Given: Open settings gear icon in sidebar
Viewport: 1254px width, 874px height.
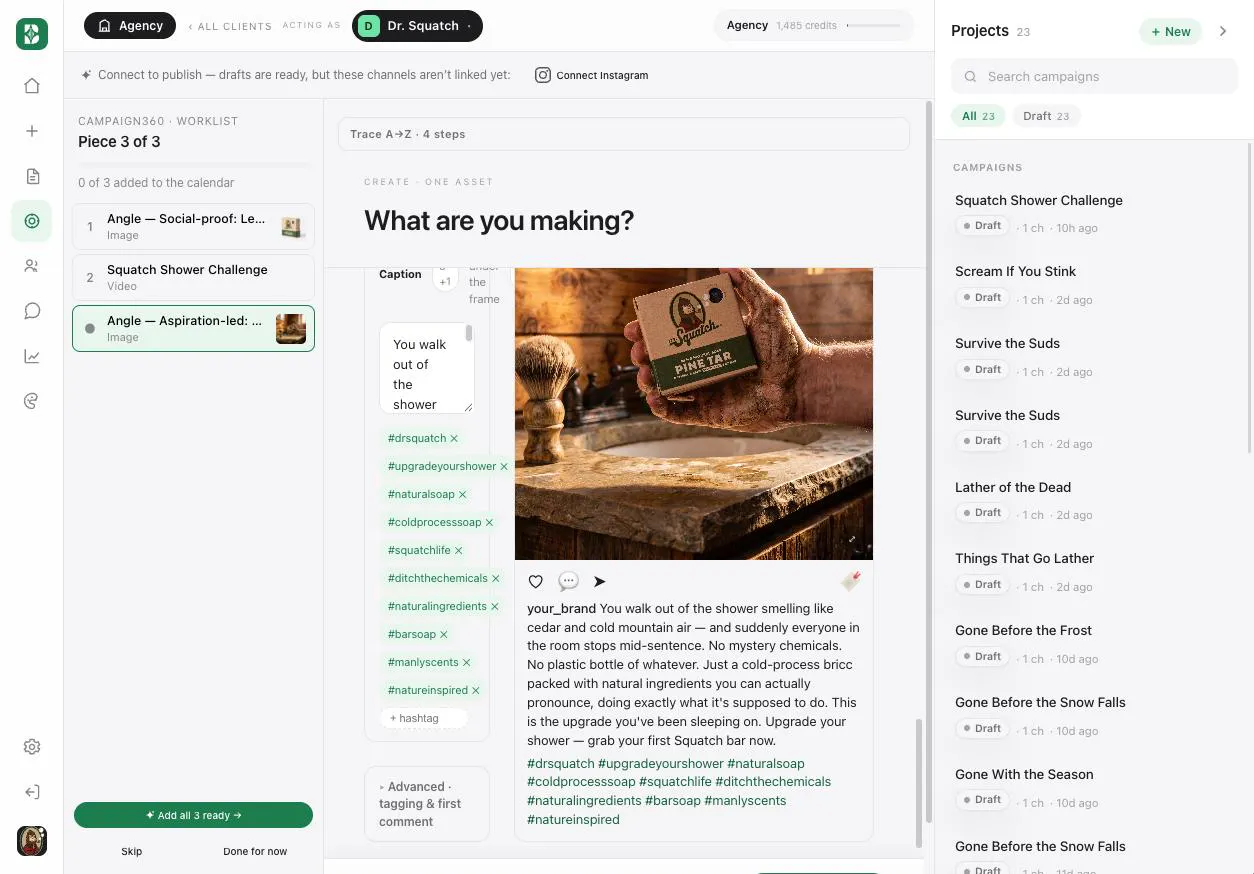Looking at the screenshot, I should point(32,747).
